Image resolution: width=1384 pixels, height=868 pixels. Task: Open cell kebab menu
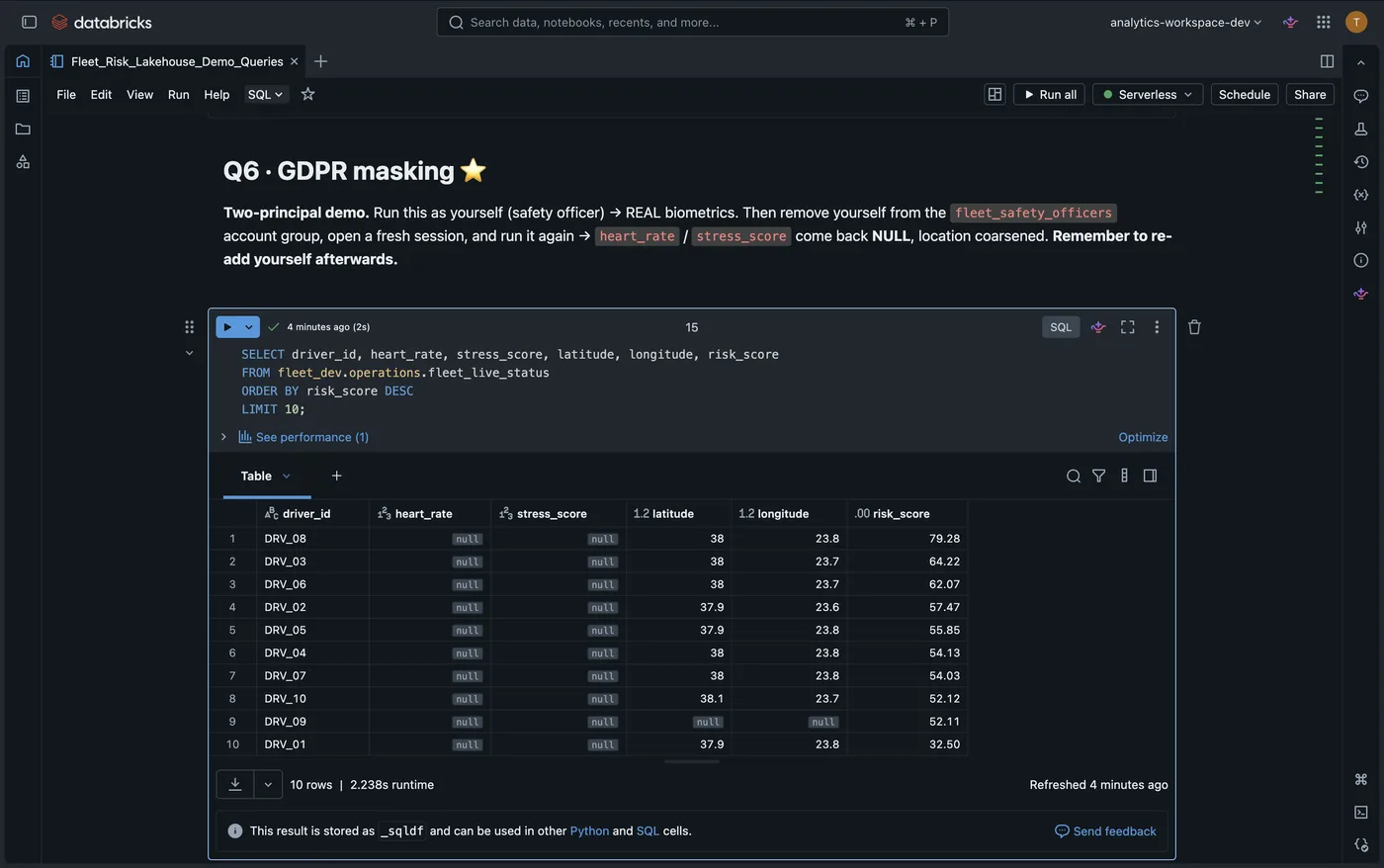(1157, 327)
